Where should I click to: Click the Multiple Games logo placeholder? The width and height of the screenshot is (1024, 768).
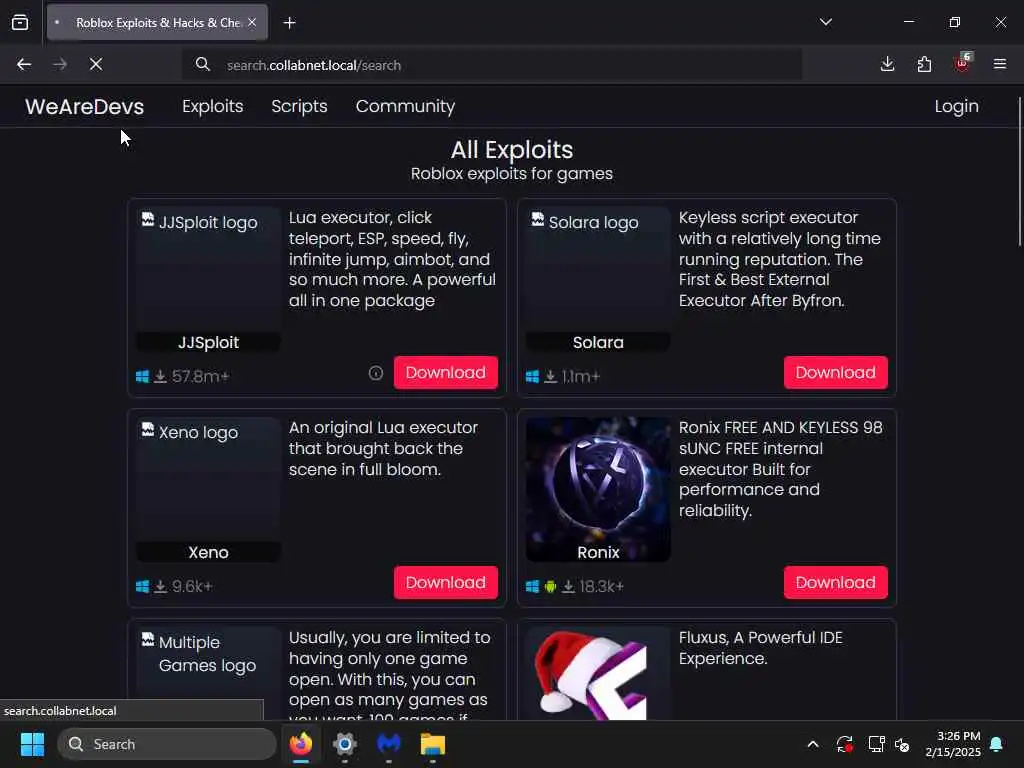pos(208,674)
